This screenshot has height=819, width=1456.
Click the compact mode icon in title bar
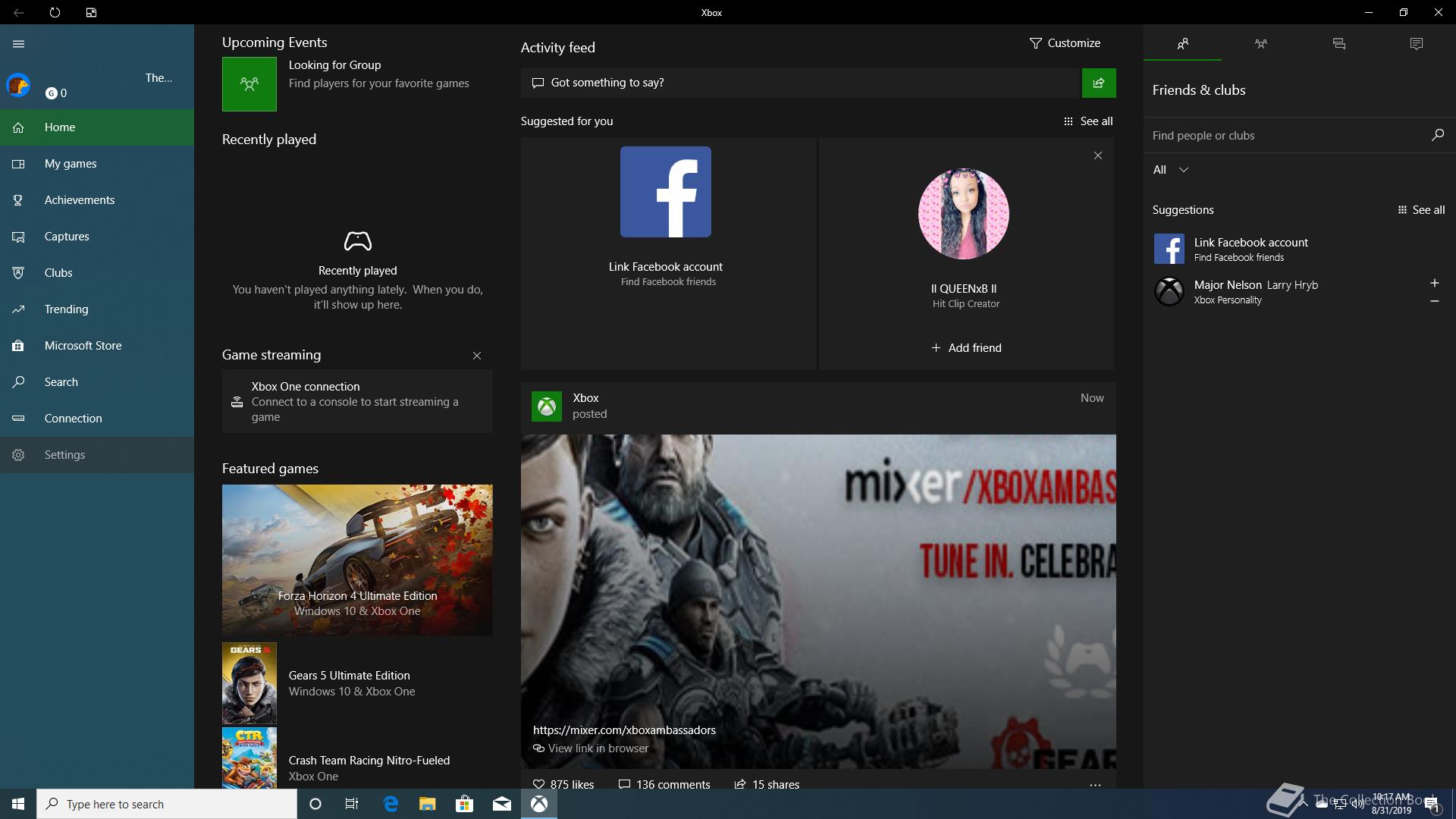[x=91, y=12]
